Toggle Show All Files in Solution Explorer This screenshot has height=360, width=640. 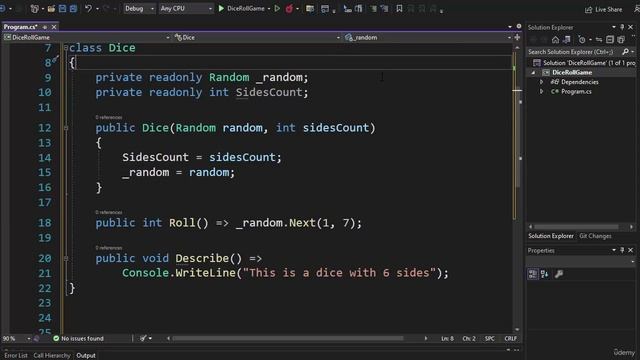tap(621, 40)
